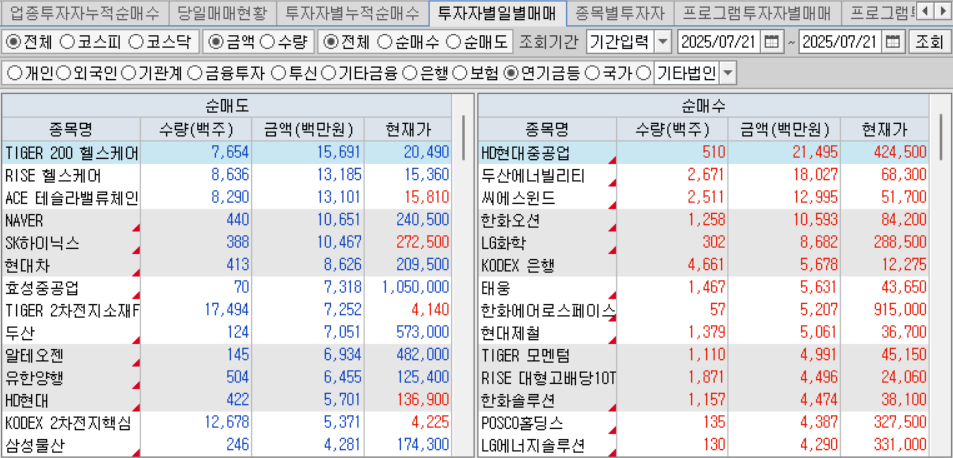Select the KODEX 은행 row

703,265
